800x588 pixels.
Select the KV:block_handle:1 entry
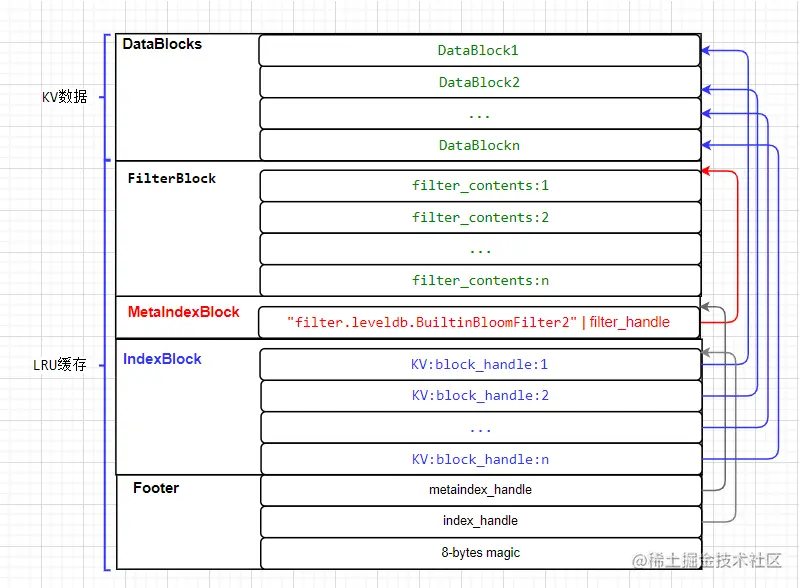coord(479,364)
